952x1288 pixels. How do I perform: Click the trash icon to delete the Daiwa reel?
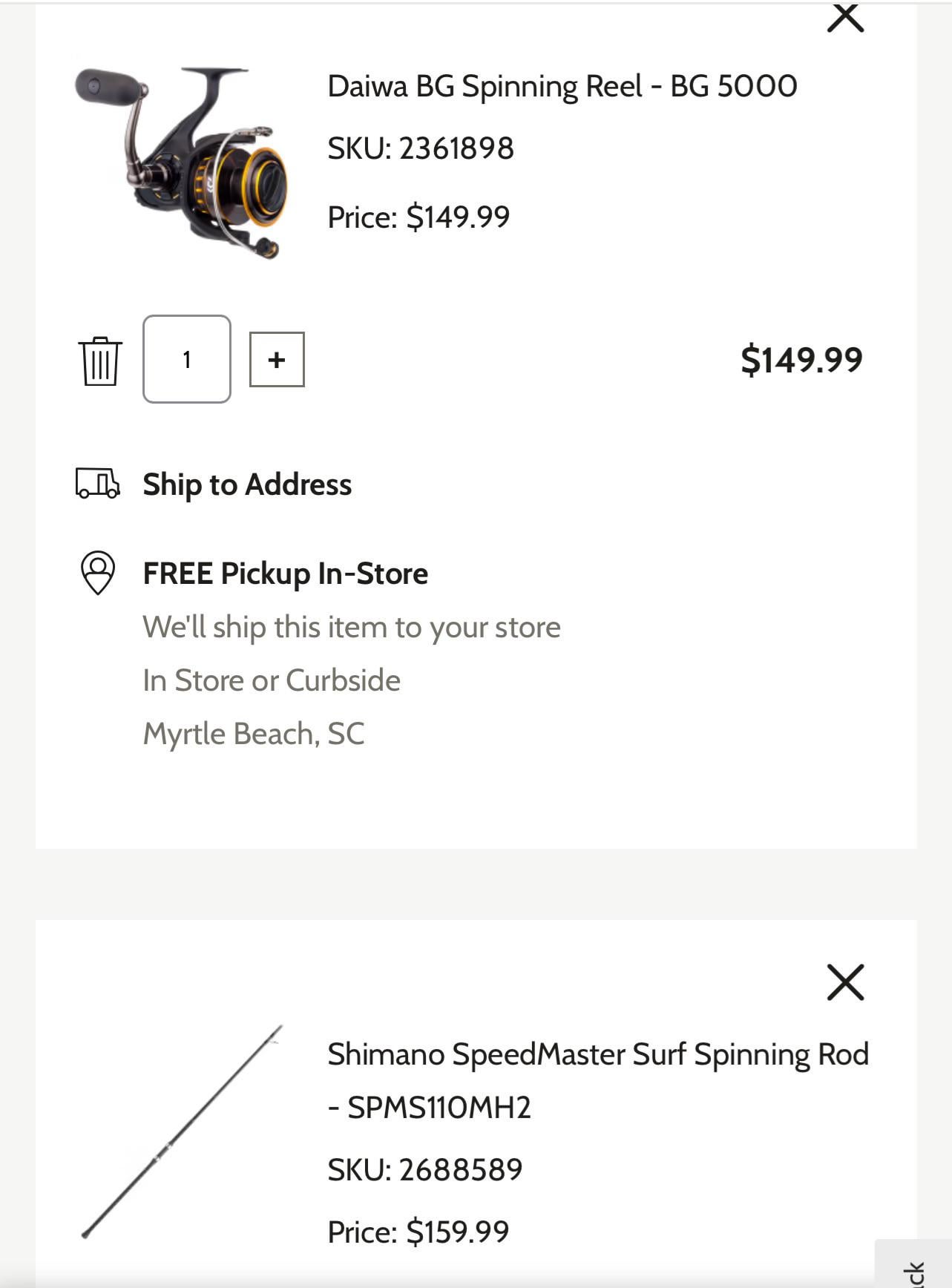[x=99, y=361]
